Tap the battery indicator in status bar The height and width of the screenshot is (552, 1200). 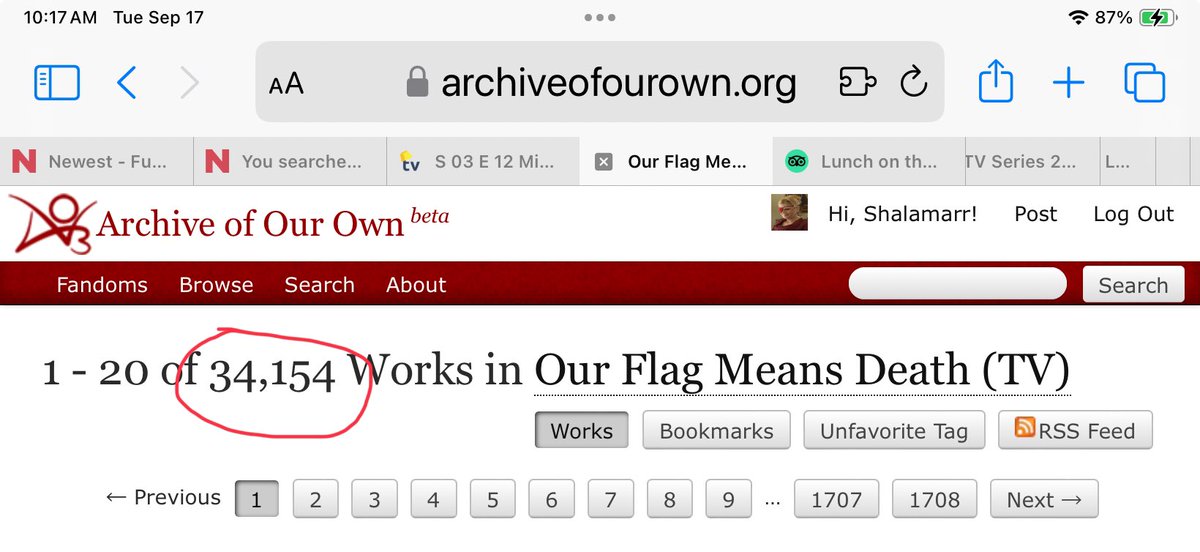(x=1156, y=18)
